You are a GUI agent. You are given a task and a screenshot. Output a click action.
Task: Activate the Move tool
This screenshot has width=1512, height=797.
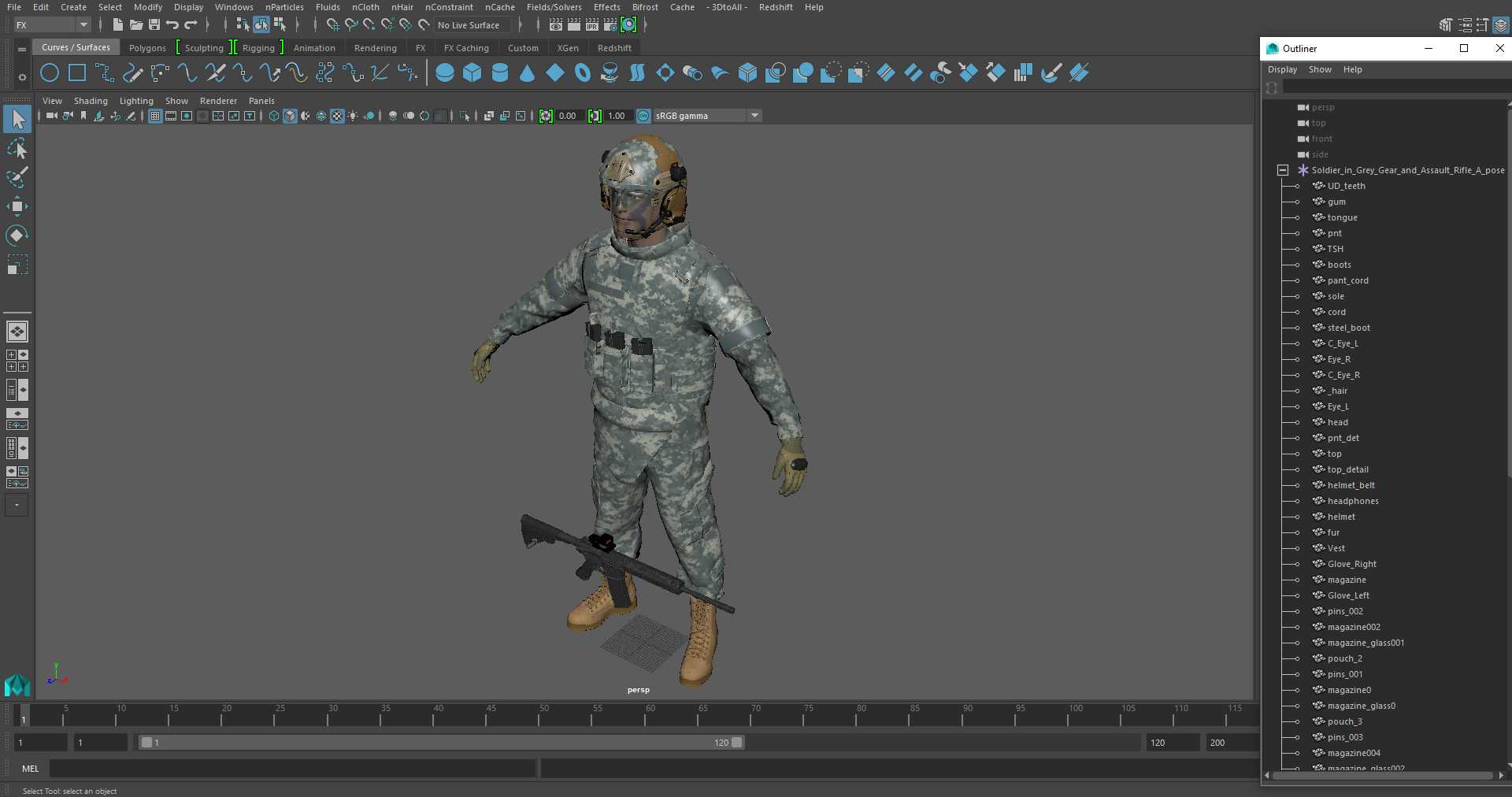(x=17, y=206)
